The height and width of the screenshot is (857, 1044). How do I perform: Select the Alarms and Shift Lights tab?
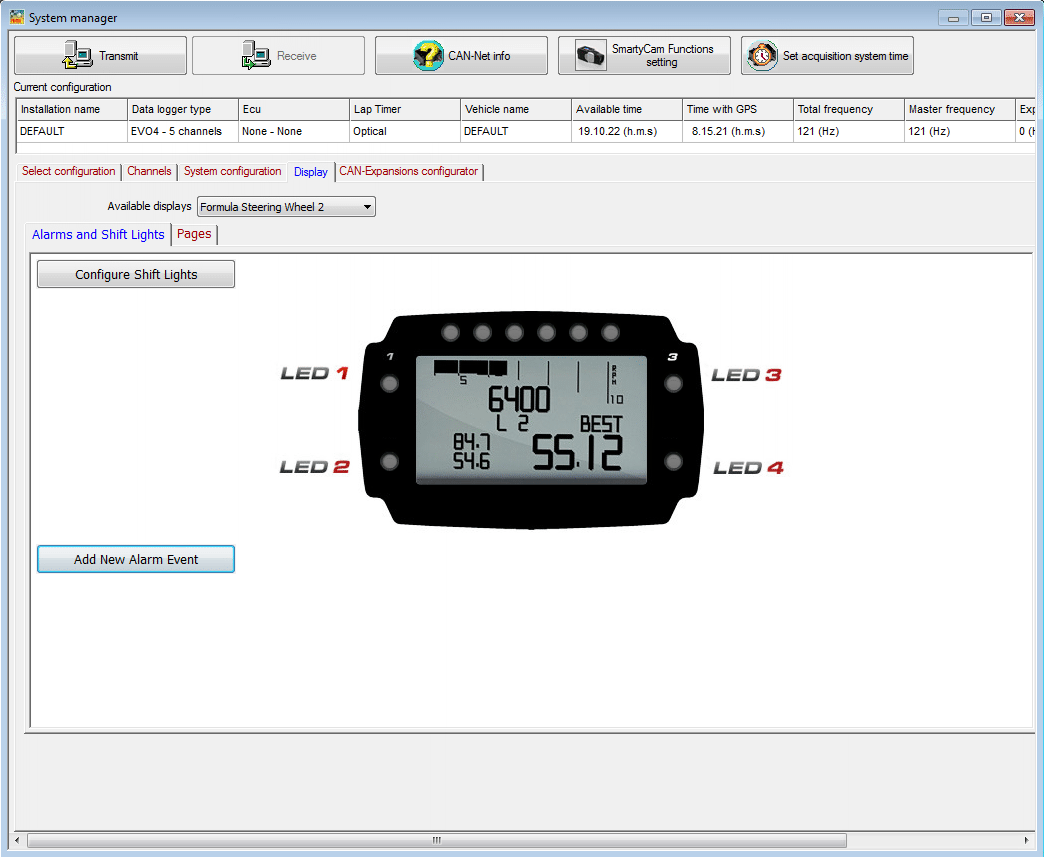[97, 234]
